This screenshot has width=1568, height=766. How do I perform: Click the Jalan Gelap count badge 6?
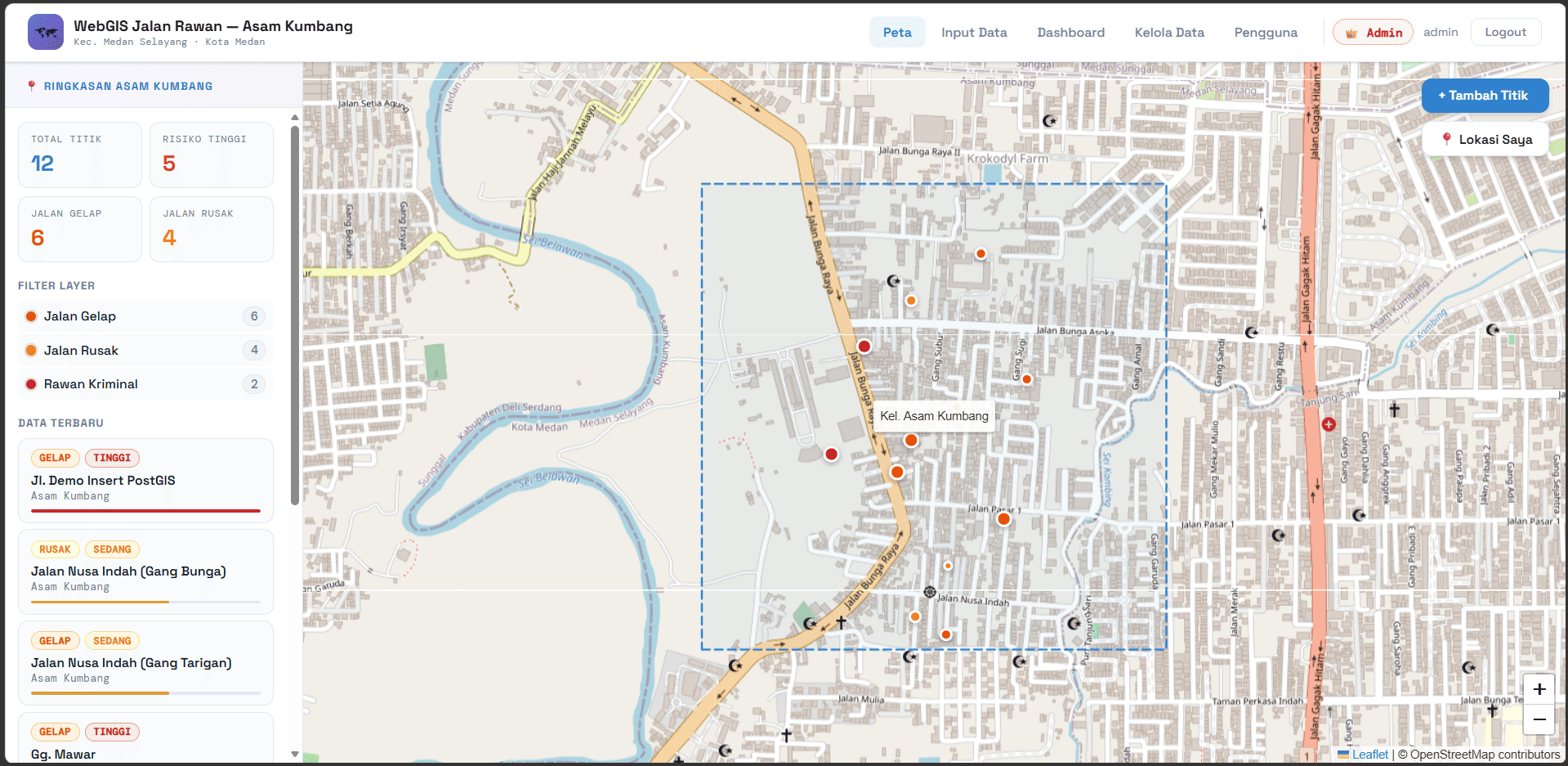[x=254, y=316]
